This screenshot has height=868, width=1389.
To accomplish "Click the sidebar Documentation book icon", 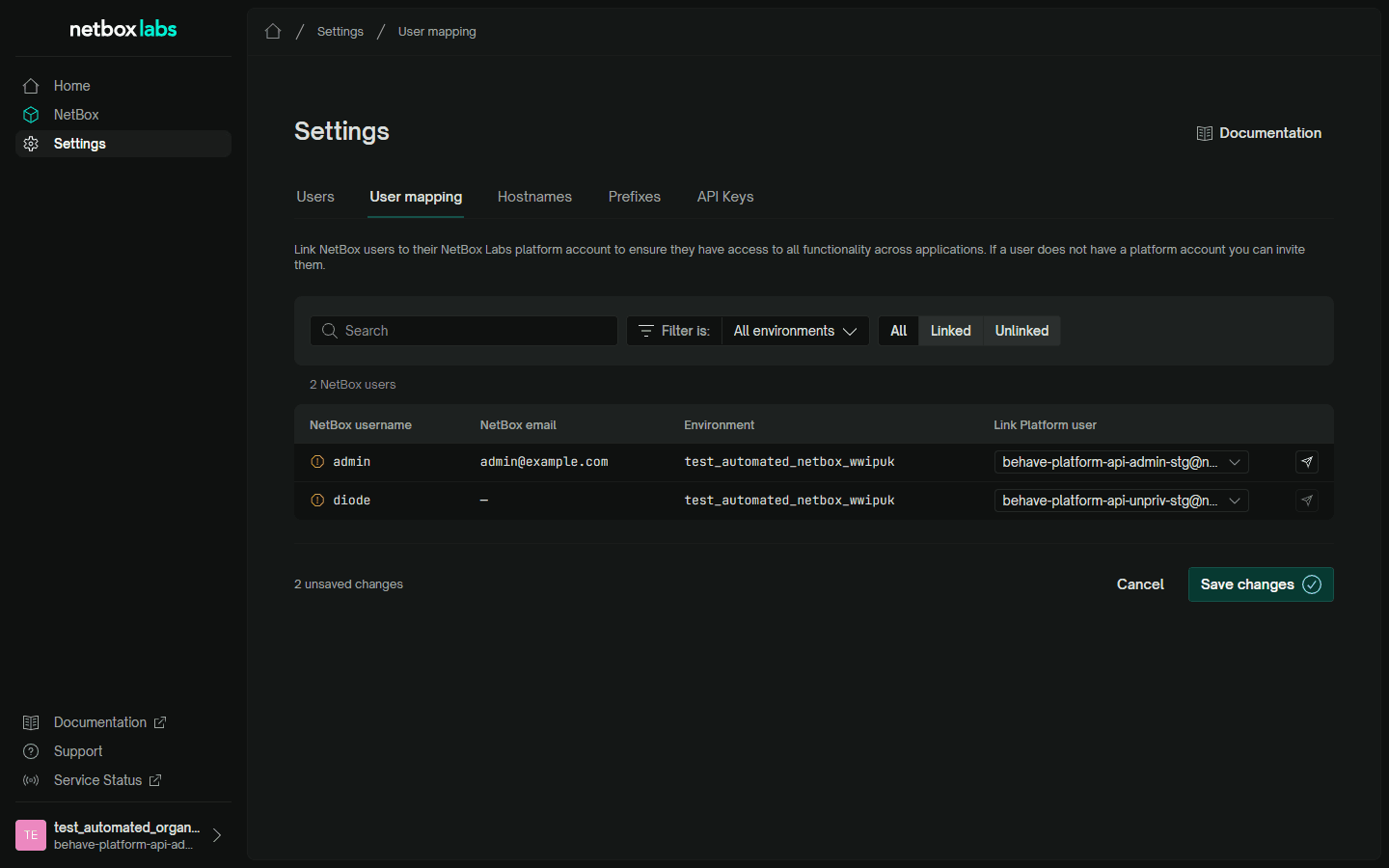I will (31, 722).
